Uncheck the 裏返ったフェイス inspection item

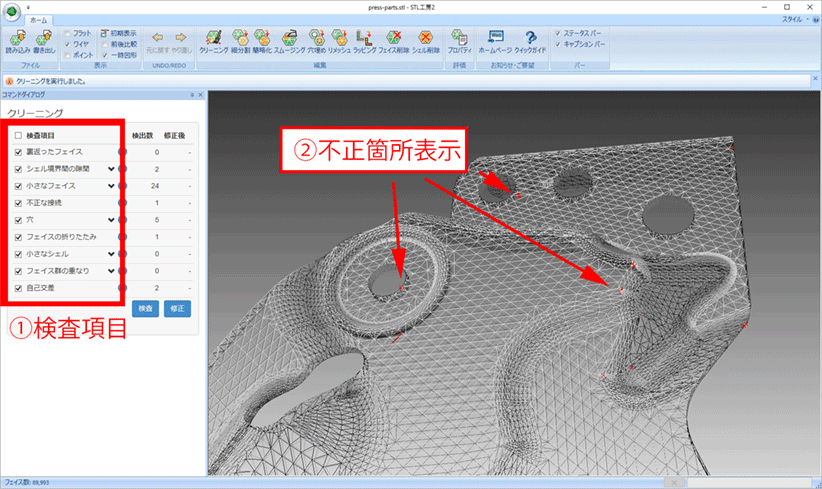pyautogui.click(x=19, y=152)
